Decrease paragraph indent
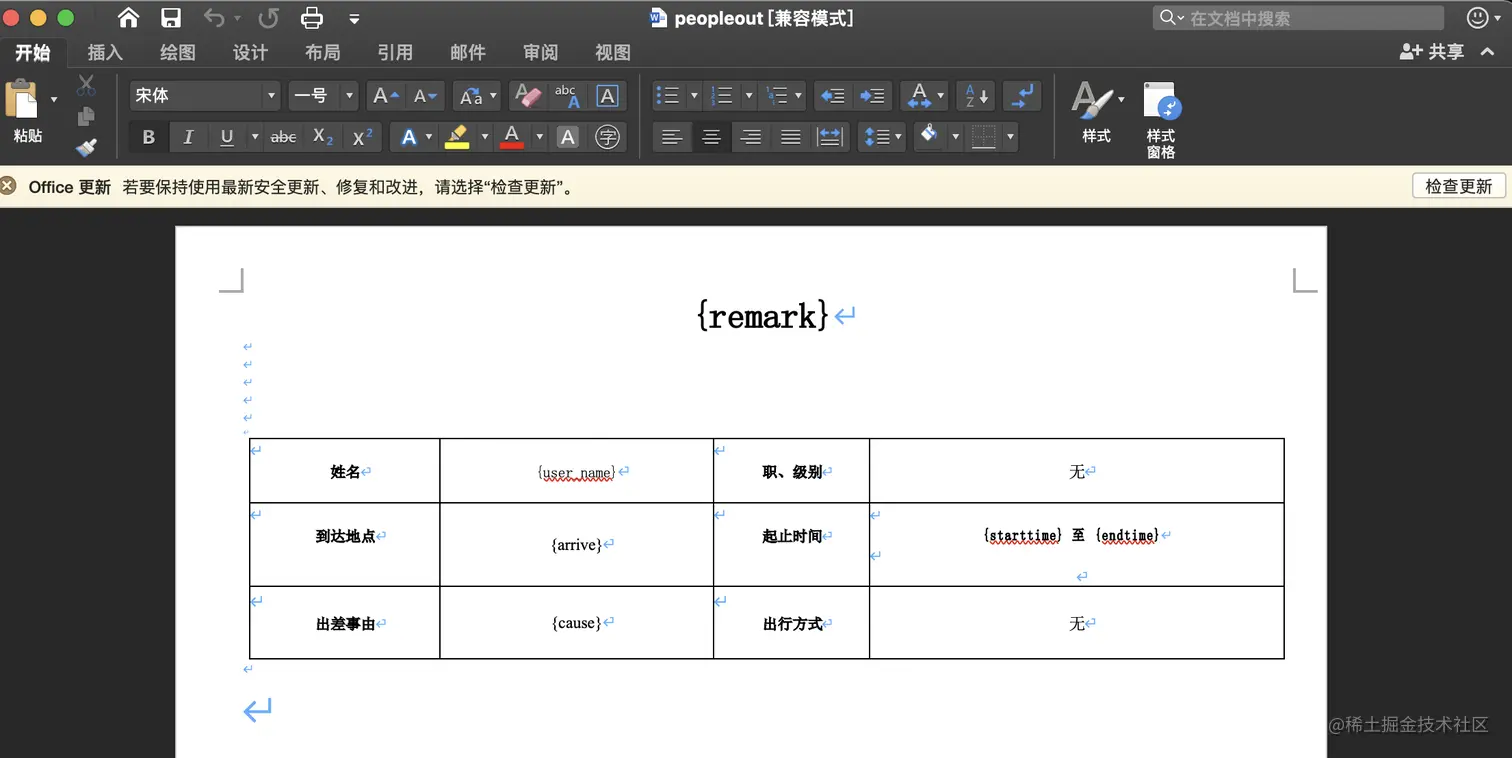This screenshot has height=758, width=1512. point(833,96)
